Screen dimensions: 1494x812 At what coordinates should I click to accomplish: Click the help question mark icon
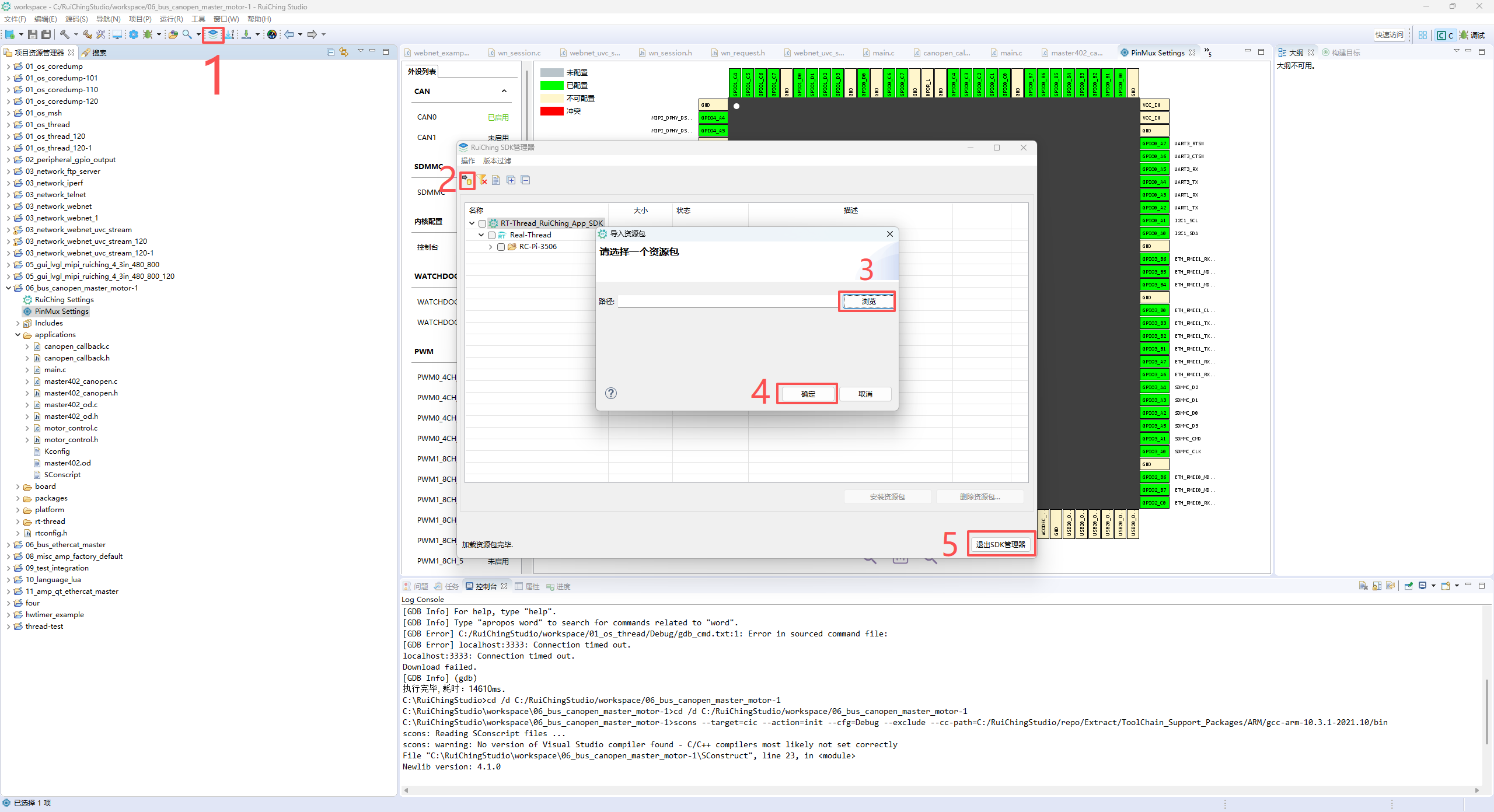[610, 393]
